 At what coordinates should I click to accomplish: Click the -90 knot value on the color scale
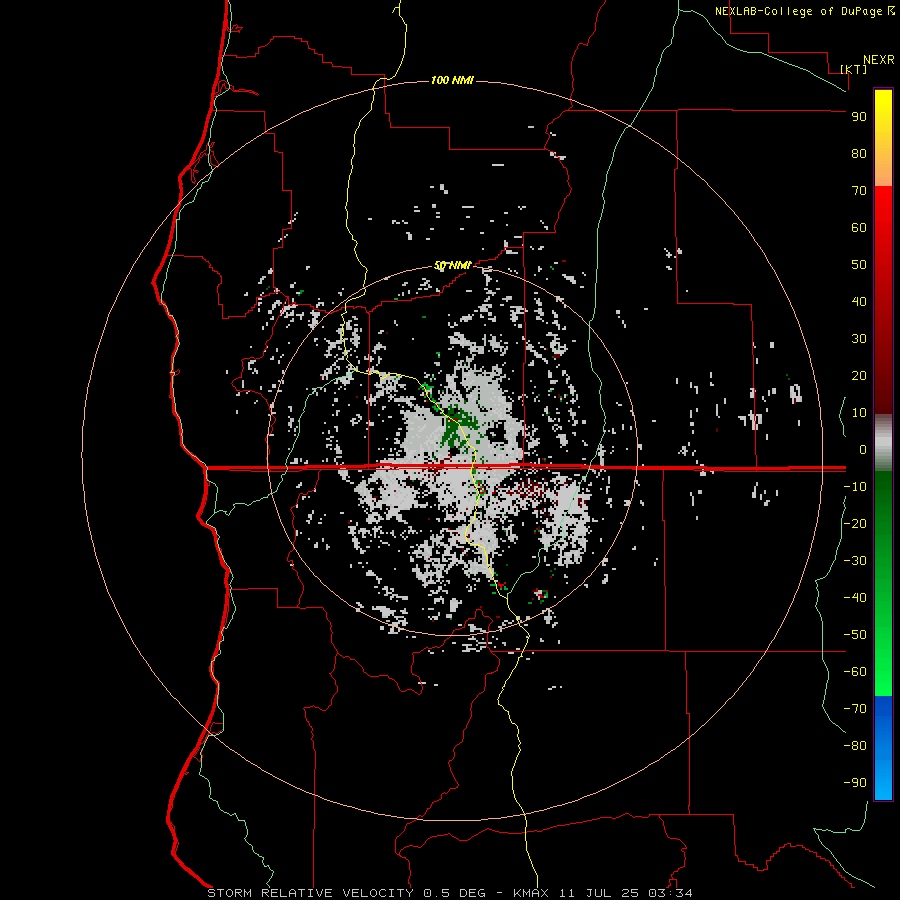(x=855, y=783)
